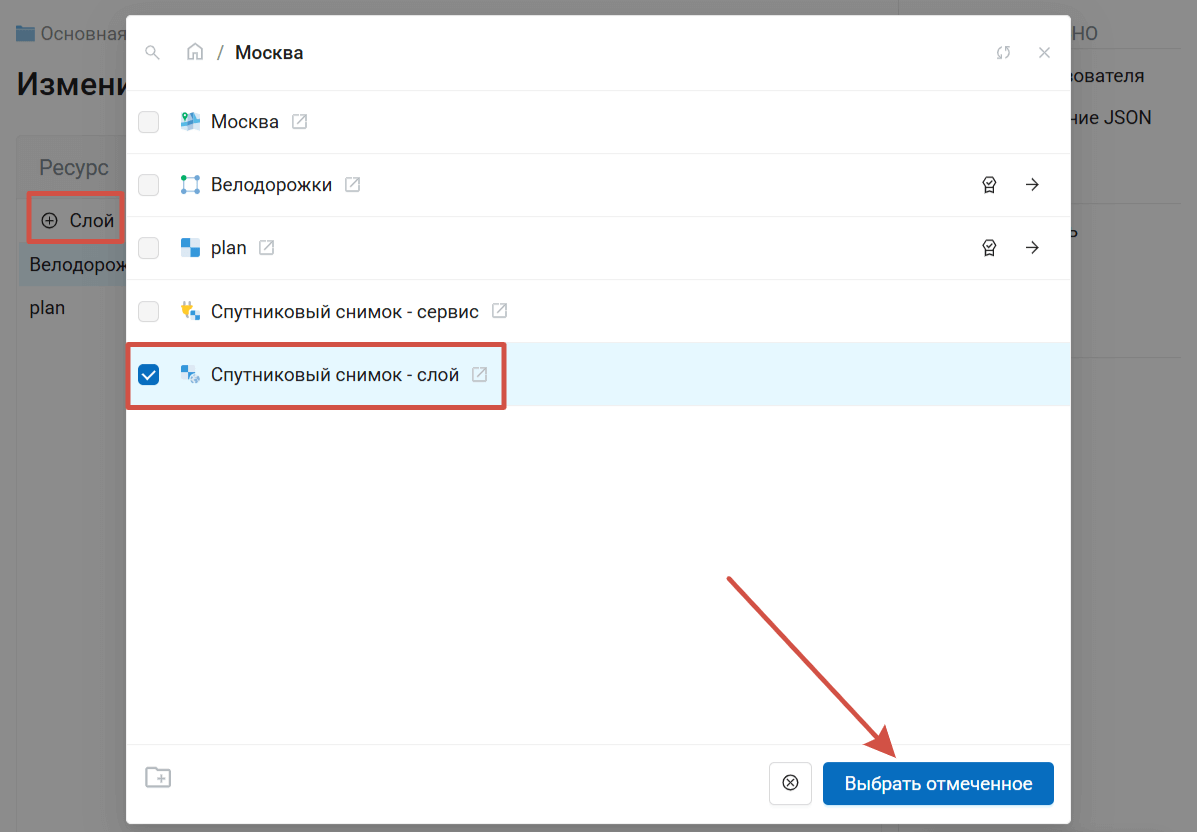Check the plan resource checkbox
This screenshot has width=1197, height=832.
pos(148,248)
